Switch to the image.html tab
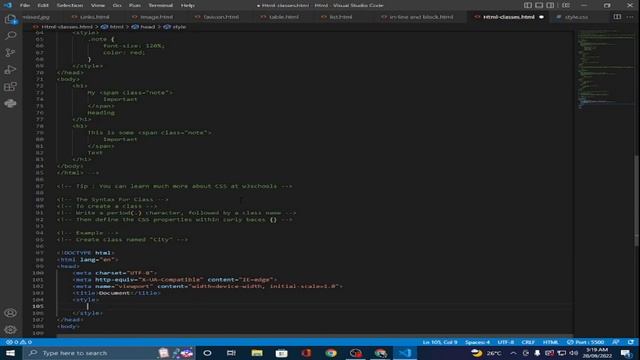The width and height of the screenshot is (640, 360). tap(156, 17)
